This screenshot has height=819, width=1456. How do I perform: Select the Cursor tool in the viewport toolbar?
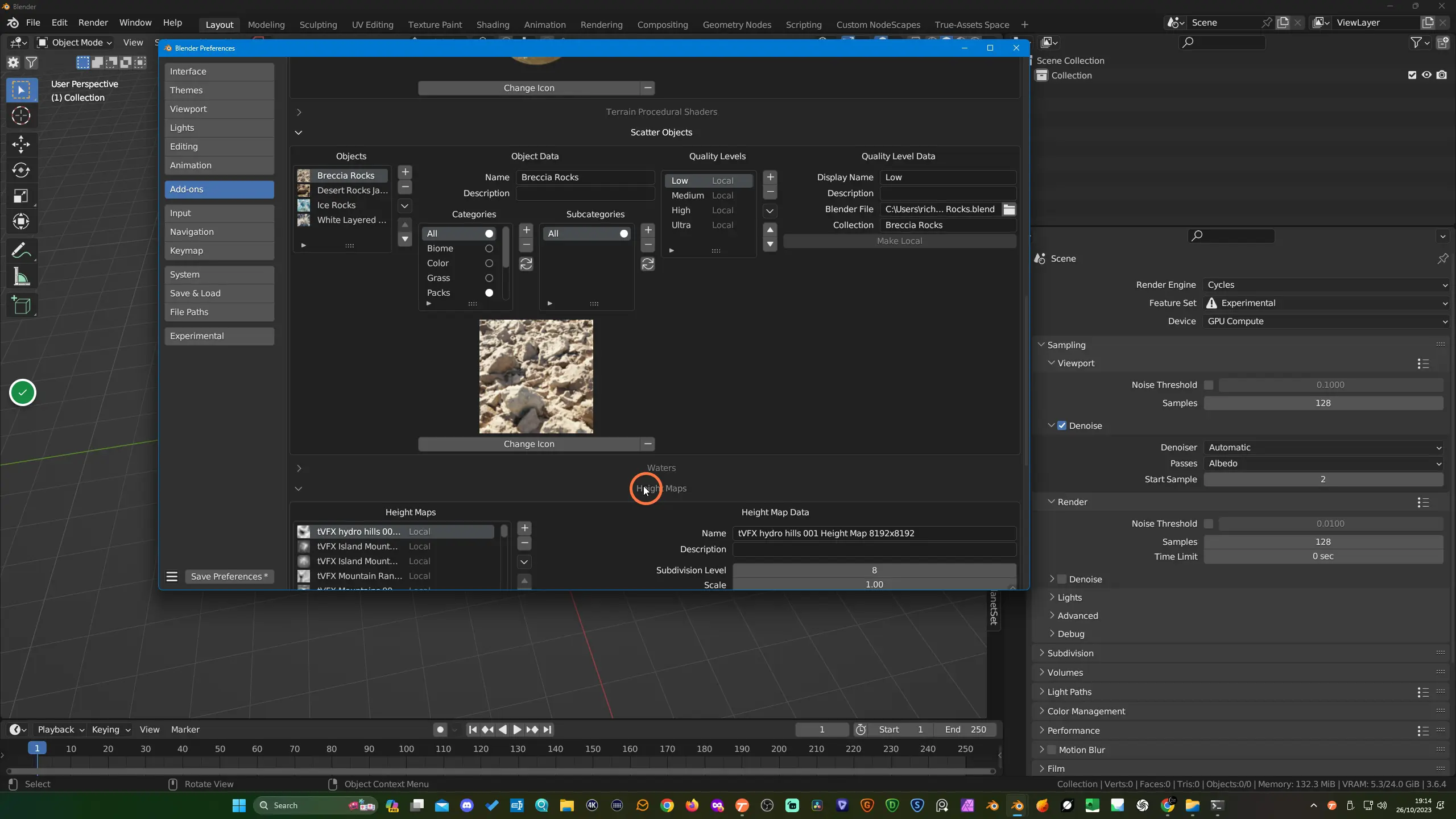pyautogui.click(x=21, y=116)
